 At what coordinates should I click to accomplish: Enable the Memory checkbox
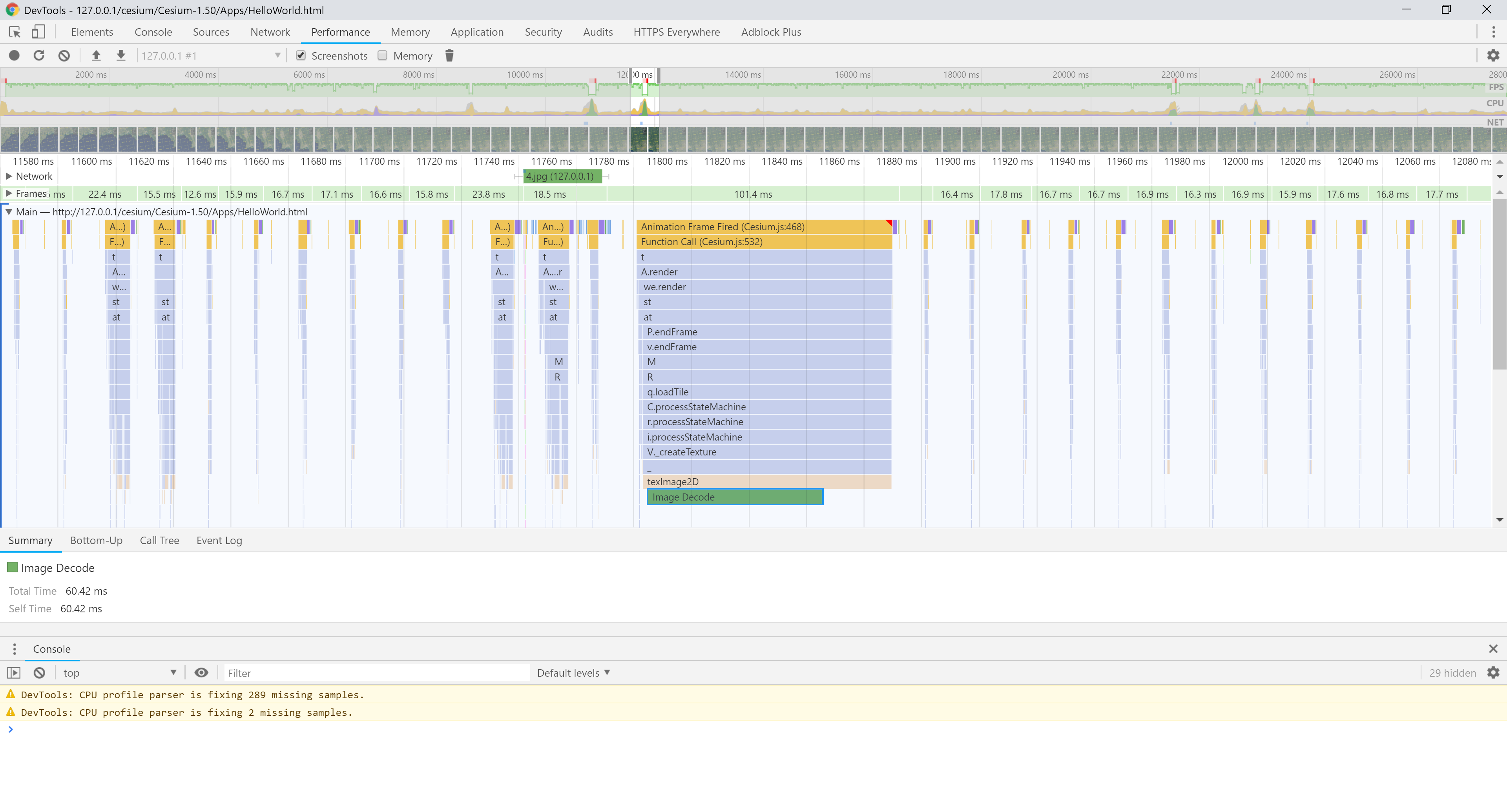pyautogui.click(x=383, y=56)
